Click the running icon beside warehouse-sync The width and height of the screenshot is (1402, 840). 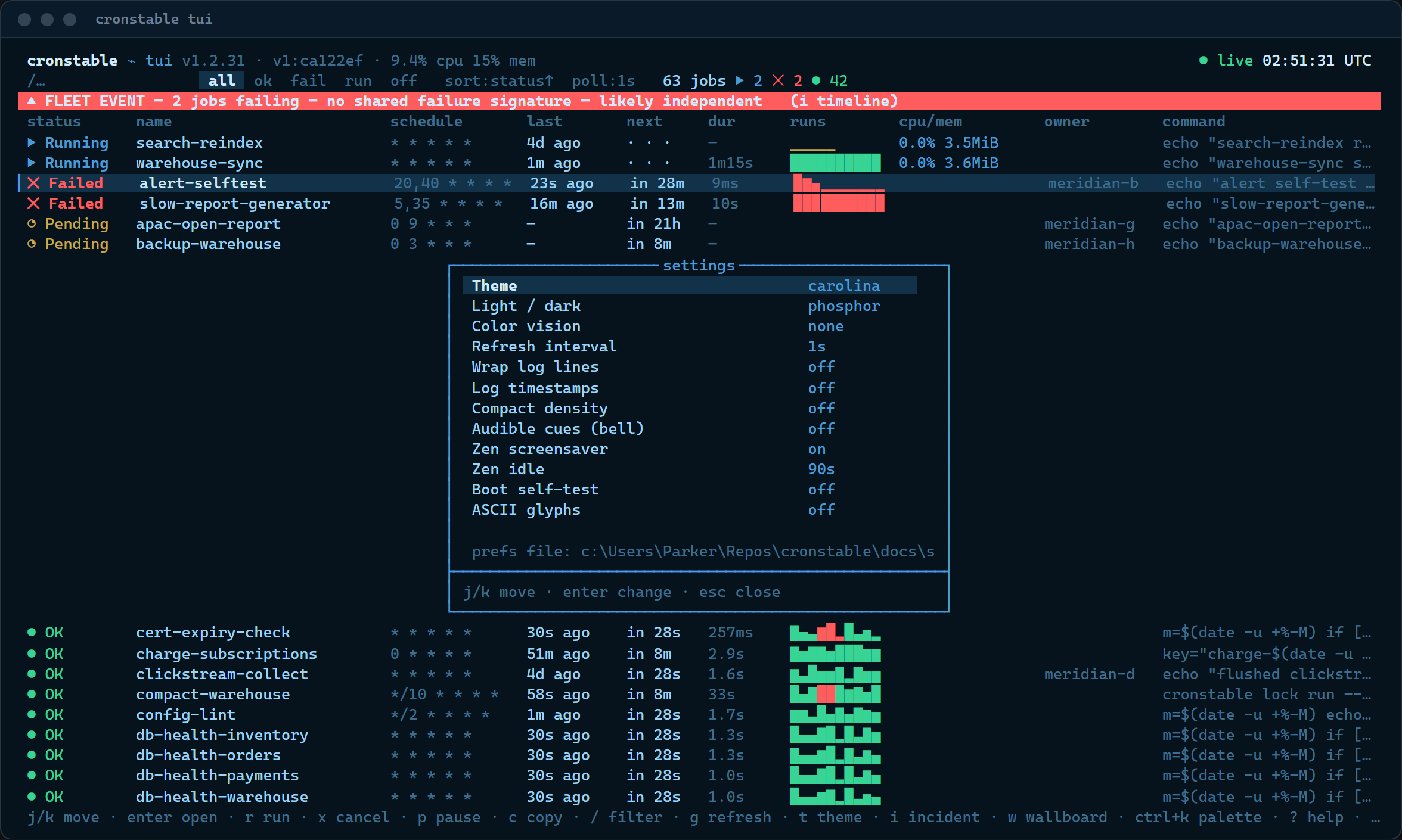coord(32,163)
